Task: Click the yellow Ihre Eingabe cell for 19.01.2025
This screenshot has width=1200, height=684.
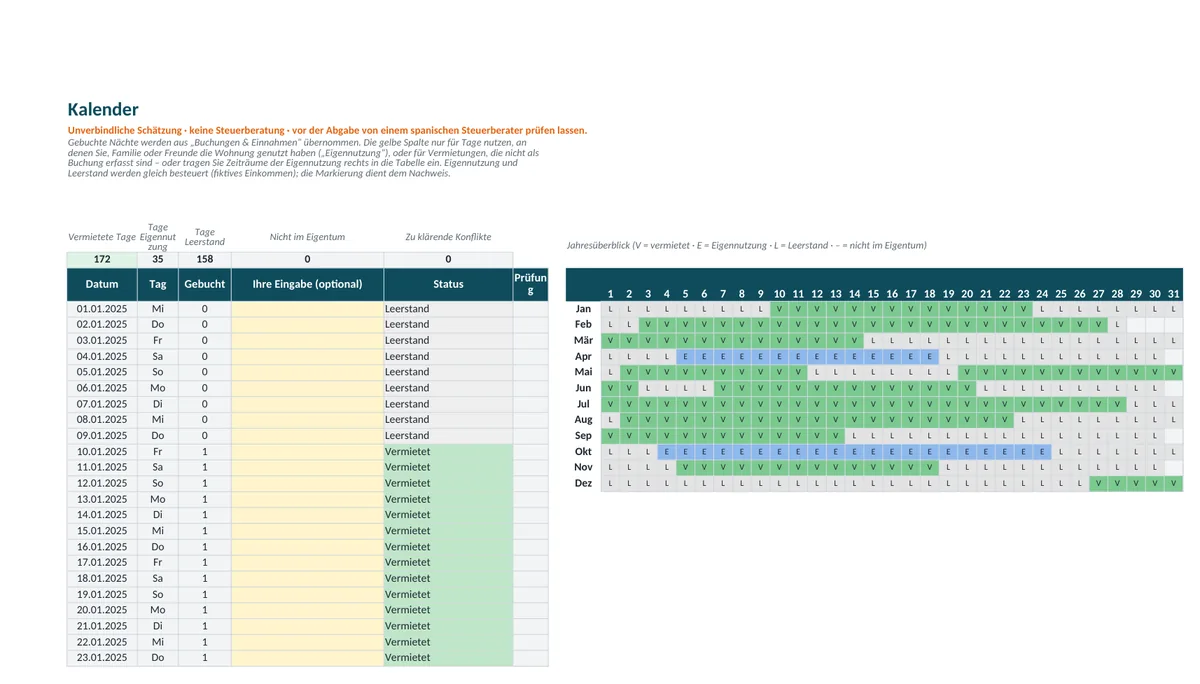Action: click(307, 594)
